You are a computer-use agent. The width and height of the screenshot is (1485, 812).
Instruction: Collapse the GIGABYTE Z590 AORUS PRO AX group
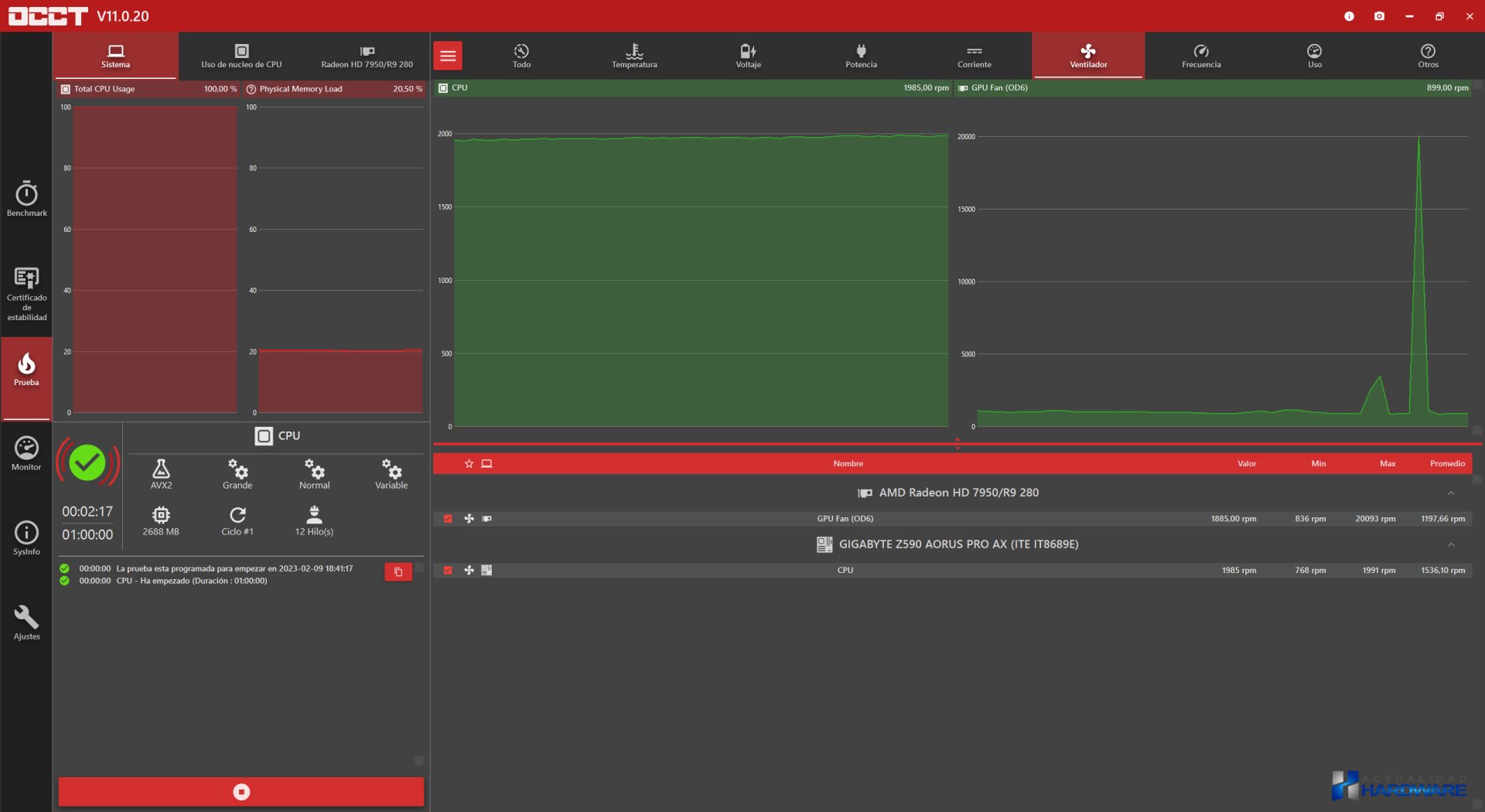(1451, 545)
